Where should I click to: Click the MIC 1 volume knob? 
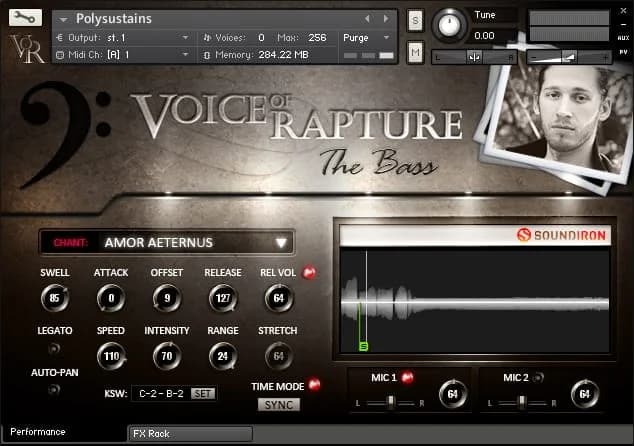coord(453,394)
